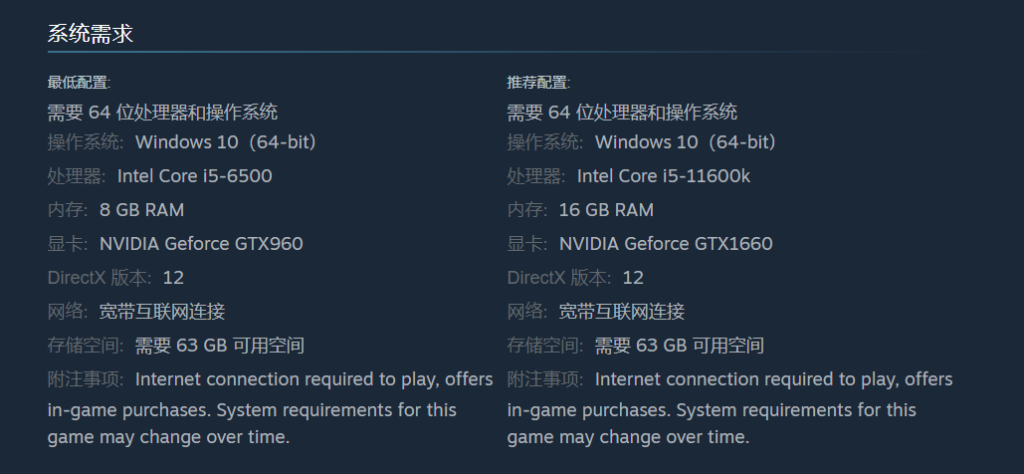This screenshot has width=1024, height=474.
Task: Click the 16 GB RAM memory value
Action: (x=606, y=210)
